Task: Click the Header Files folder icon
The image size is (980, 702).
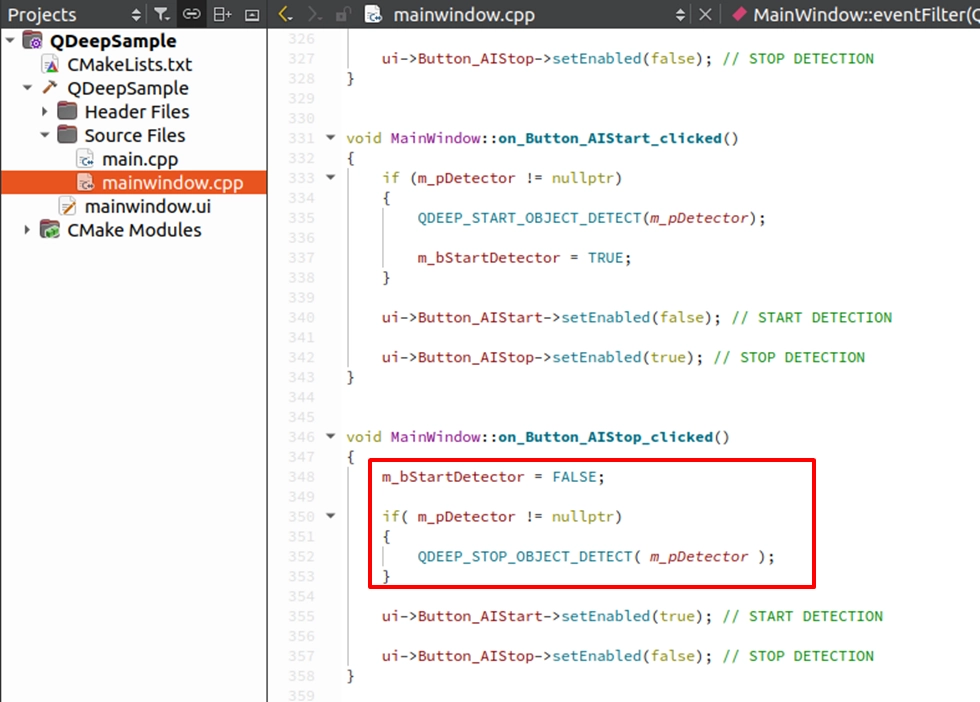Action: coord(68,111)
